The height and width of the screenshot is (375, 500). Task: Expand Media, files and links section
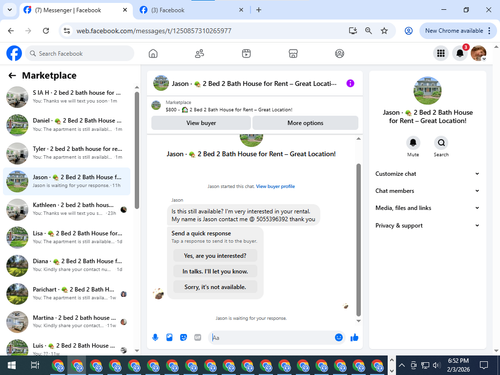(427, 208)
